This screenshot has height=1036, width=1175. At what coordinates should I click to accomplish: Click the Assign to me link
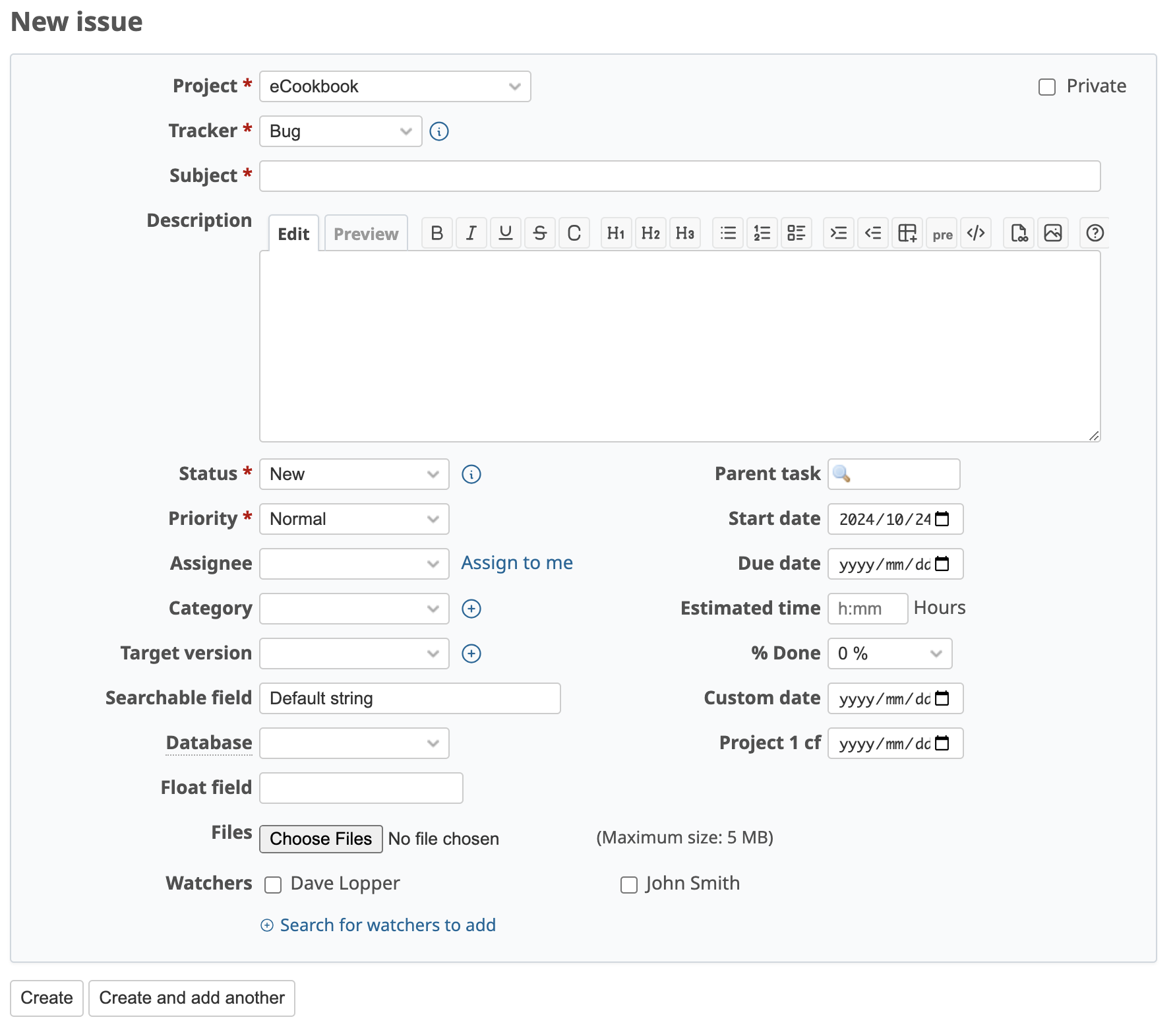pyautogui.click(x=517, y=563)
